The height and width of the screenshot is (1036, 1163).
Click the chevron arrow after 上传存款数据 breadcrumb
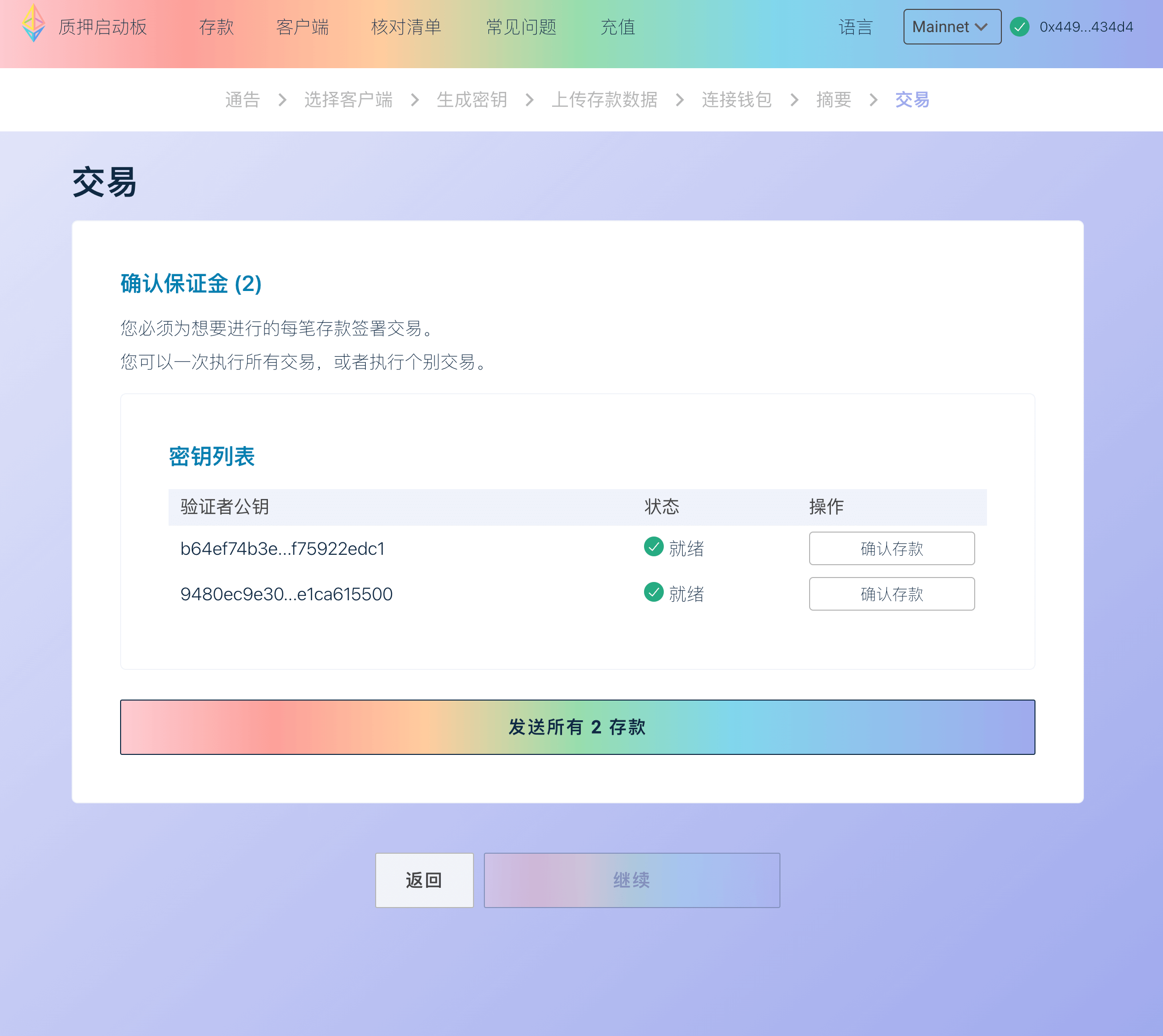(x=680, y=100)
